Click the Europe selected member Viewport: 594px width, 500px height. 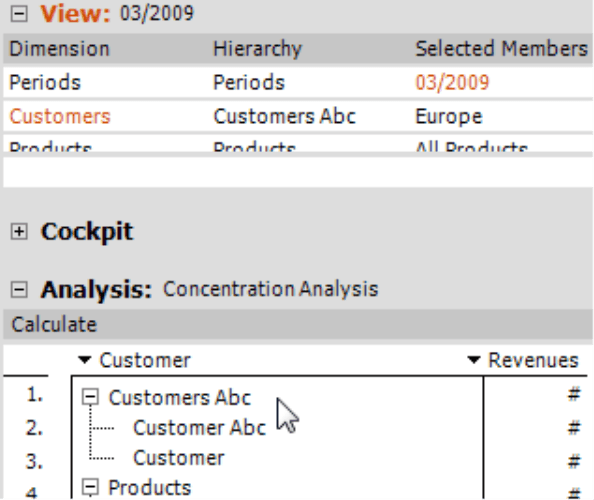pos(449,116)
